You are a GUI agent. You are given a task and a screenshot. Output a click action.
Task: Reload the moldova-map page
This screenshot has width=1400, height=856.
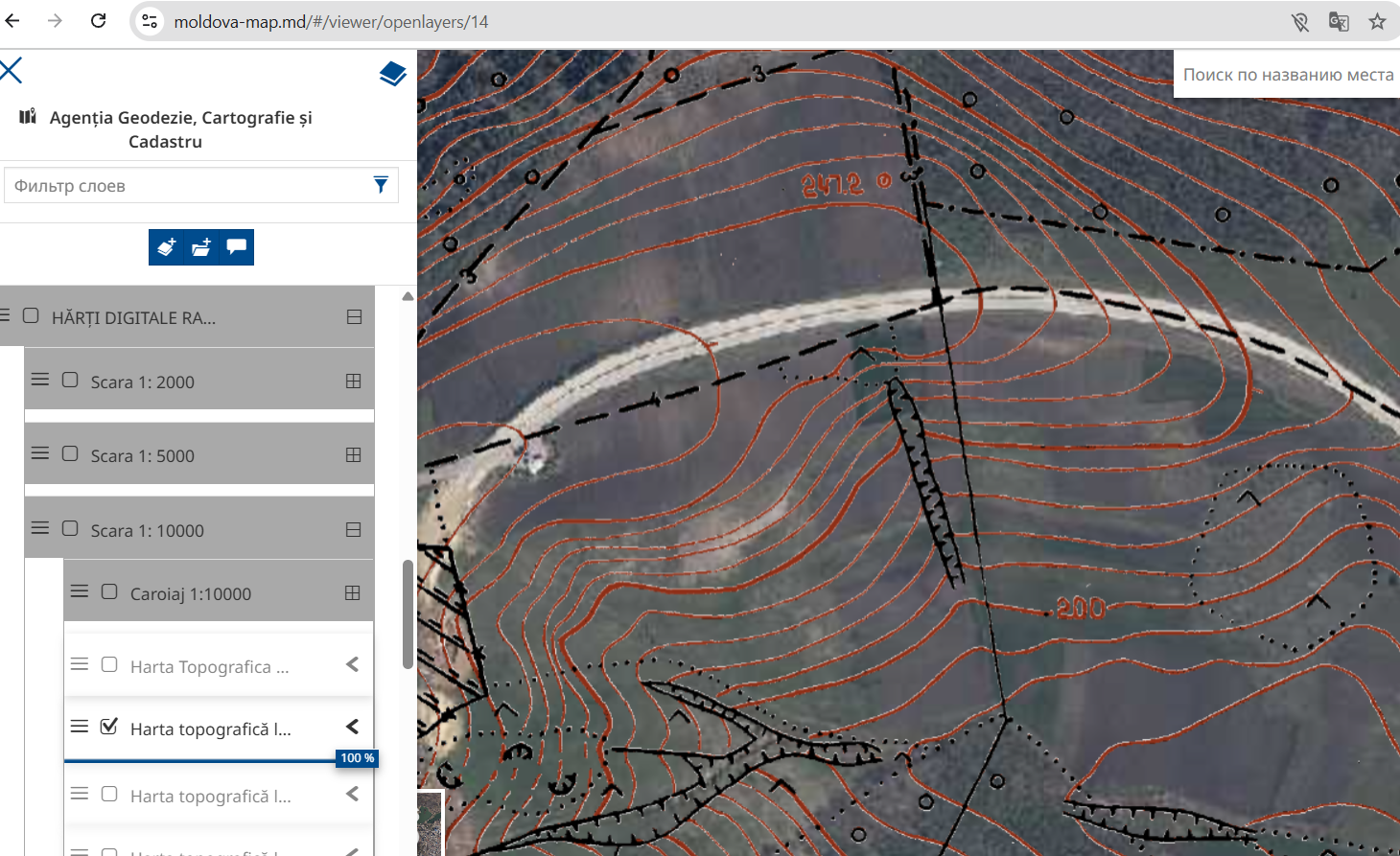pyautogui.click(x=98, y=21)
